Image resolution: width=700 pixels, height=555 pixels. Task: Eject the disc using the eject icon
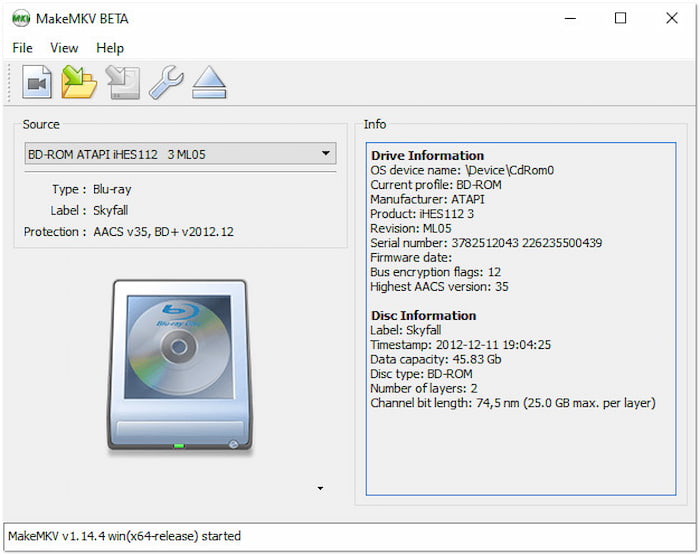(x=210, y=83)
